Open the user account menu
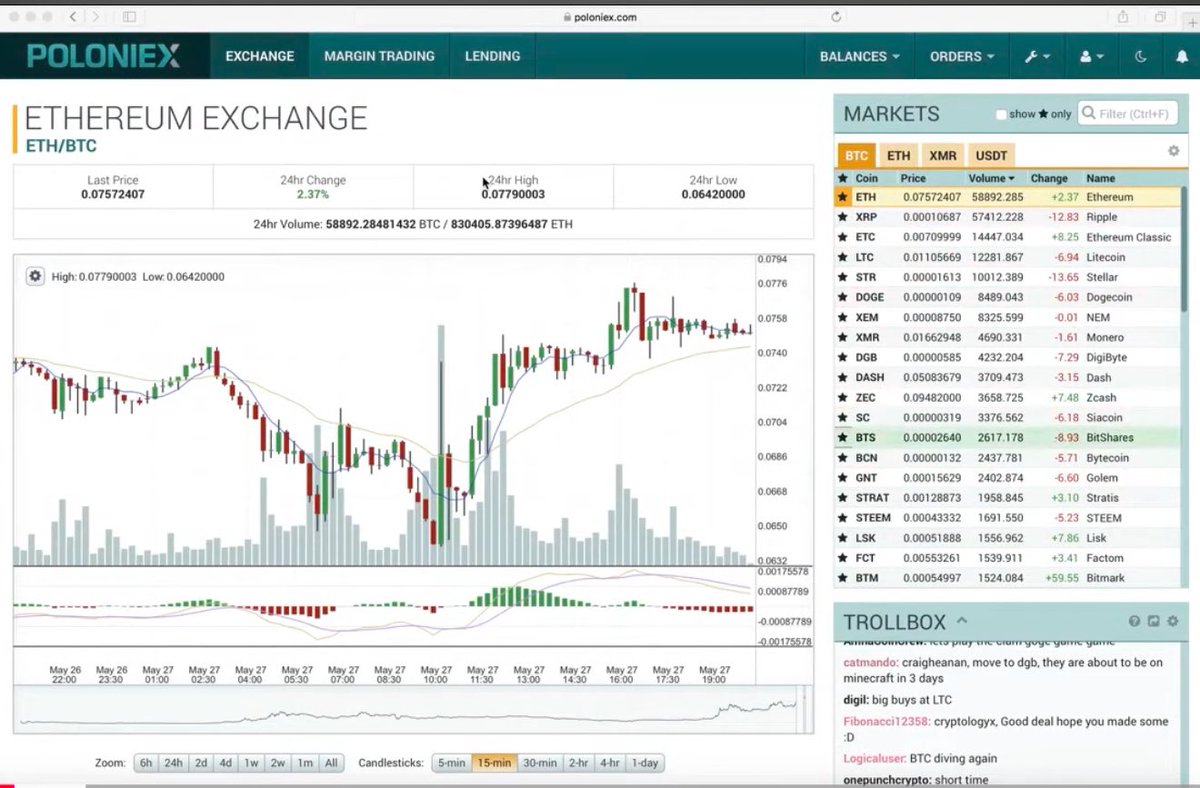1200x788 pixels. (x=1091, y=57)
